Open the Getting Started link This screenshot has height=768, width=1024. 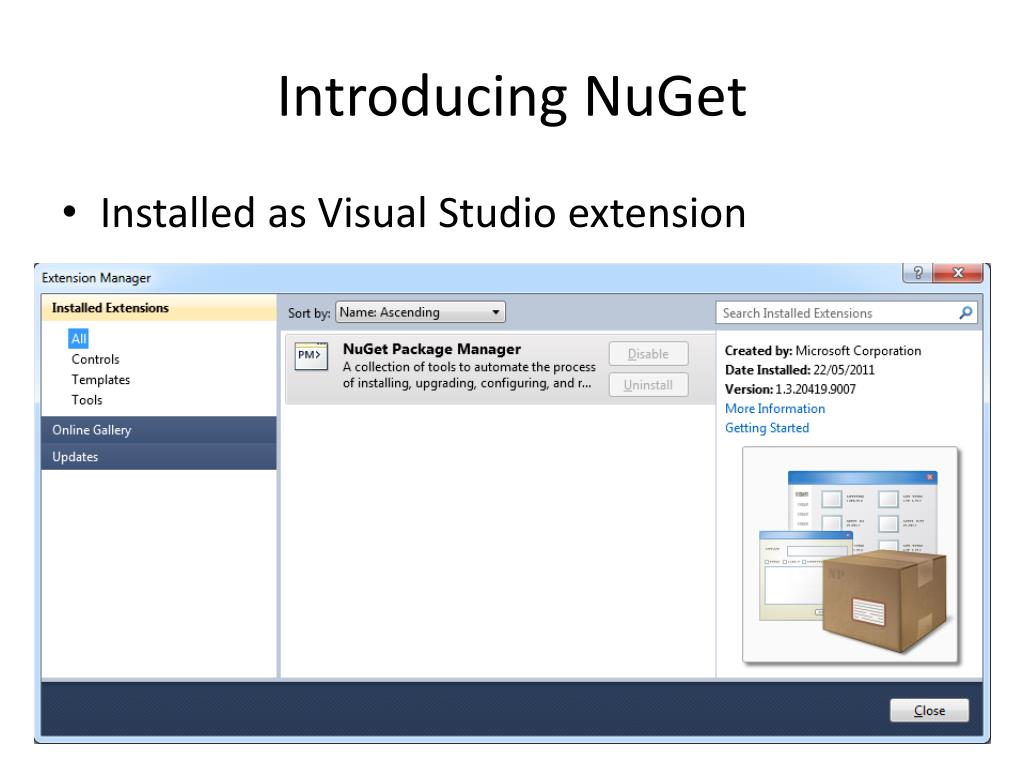(x=767, y=428)
